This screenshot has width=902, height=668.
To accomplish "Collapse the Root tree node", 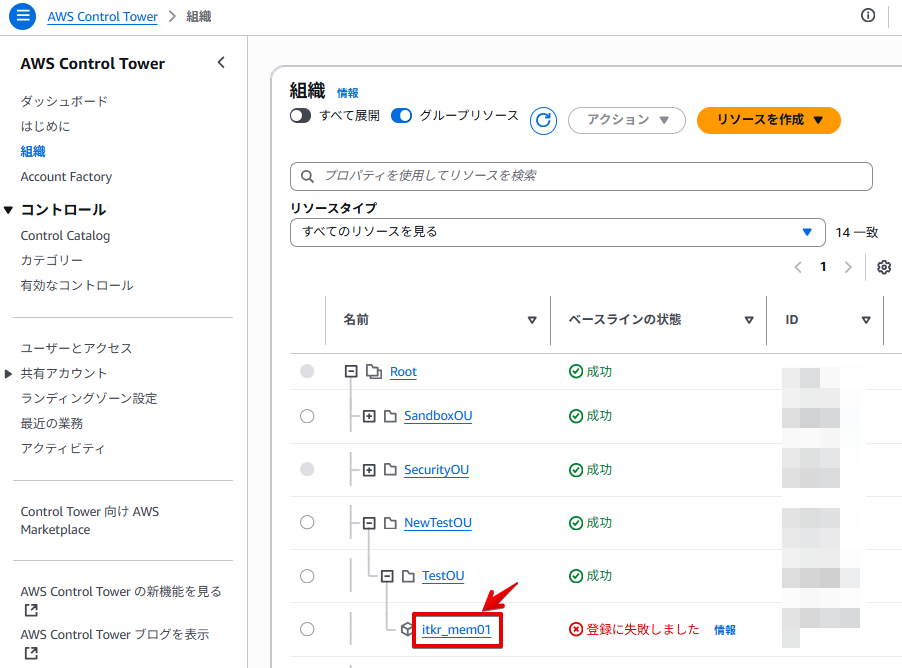I will pyautogui.click(x=351, y=372).
